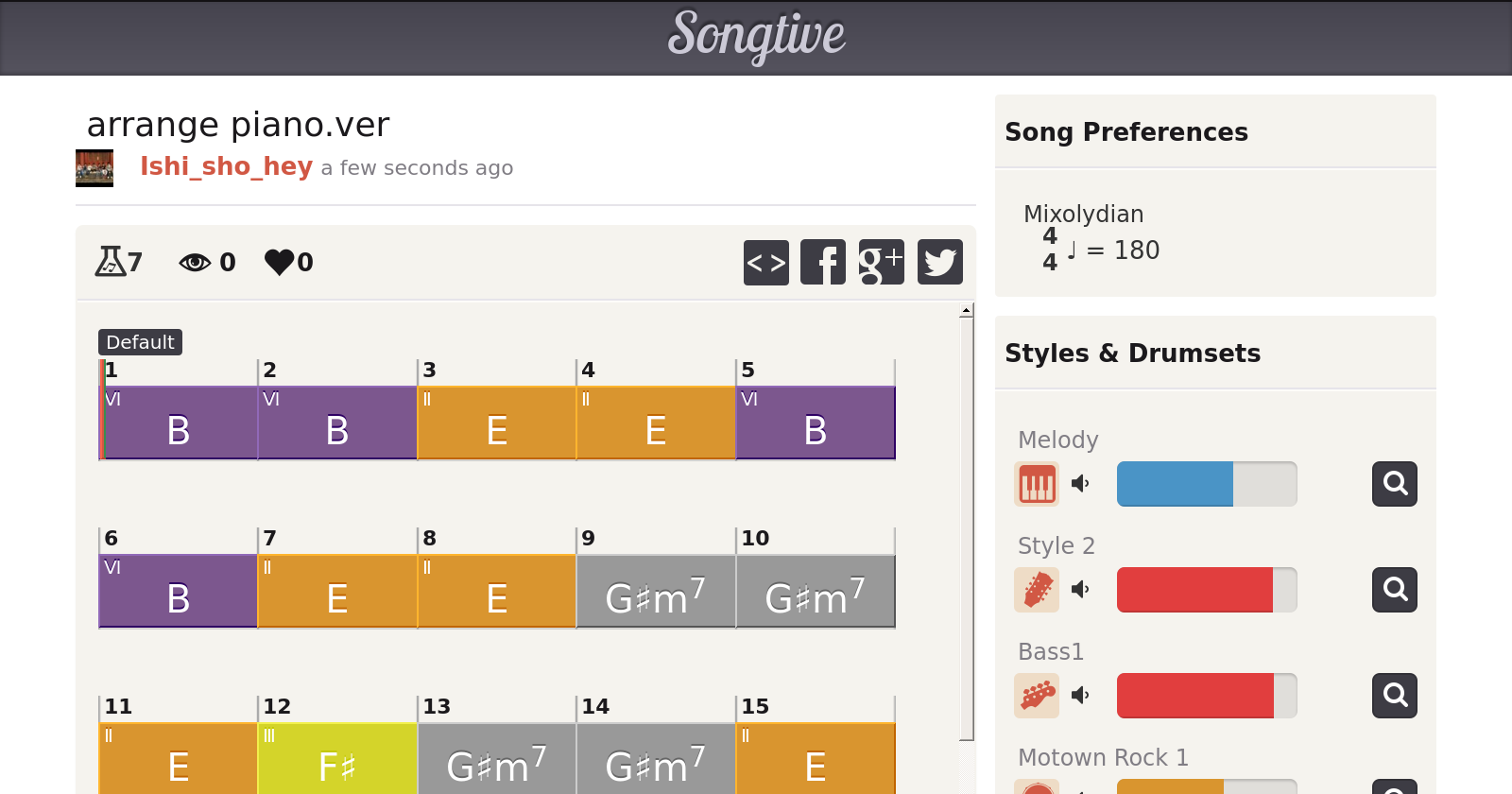Click the Melody piano instrument icon
Image resolution: width=1512 pixels, height=794 pixels.
pos(1037,484)
